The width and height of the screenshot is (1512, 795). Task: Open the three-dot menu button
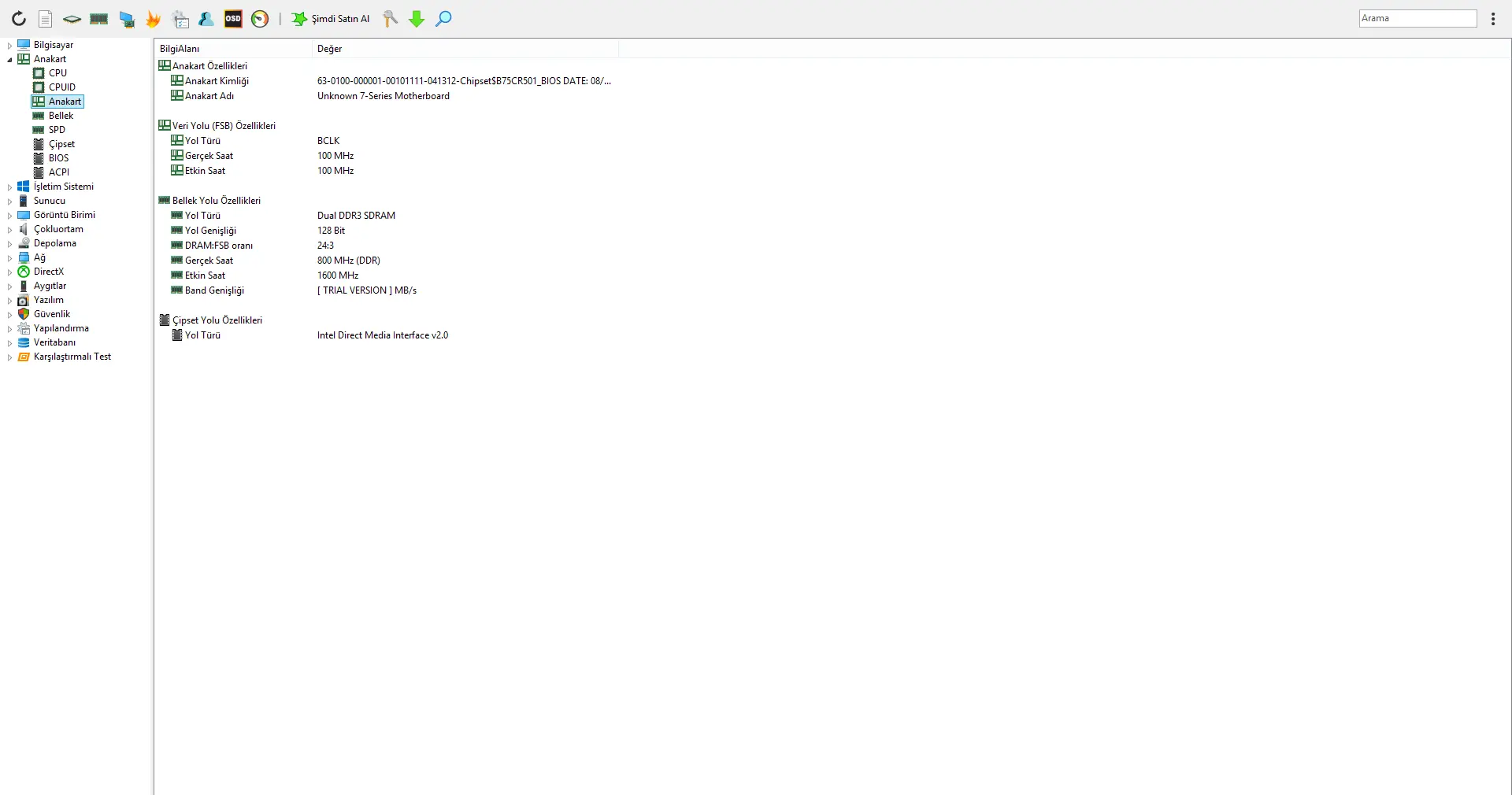tap(1493, 19)
